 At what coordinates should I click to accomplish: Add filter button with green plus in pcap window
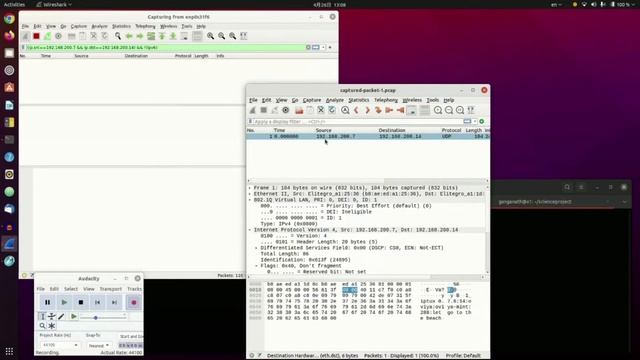pyautogui.click(x=482, y=122)
